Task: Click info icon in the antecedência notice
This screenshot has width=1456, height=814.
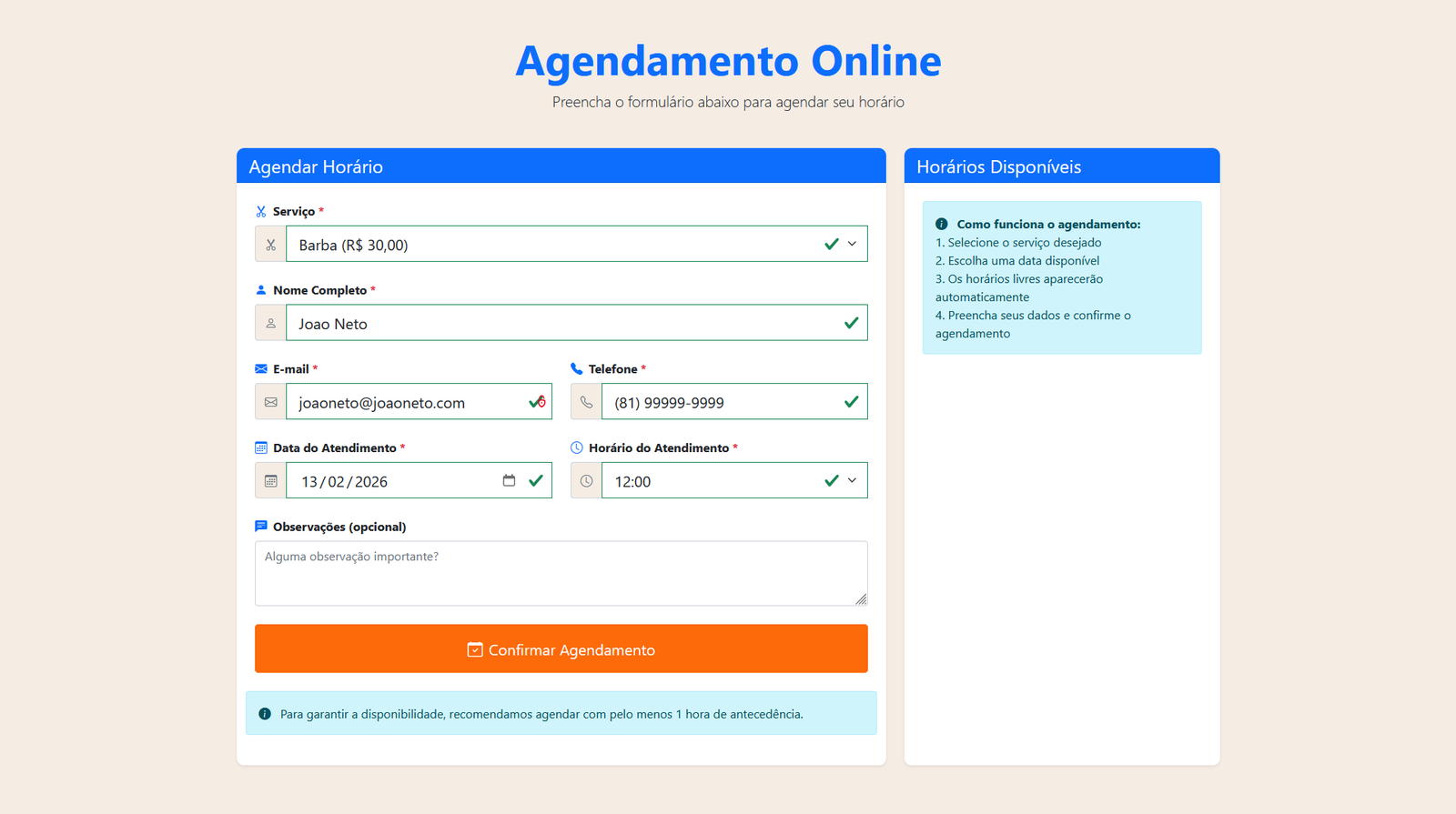Action: (265, 714)
